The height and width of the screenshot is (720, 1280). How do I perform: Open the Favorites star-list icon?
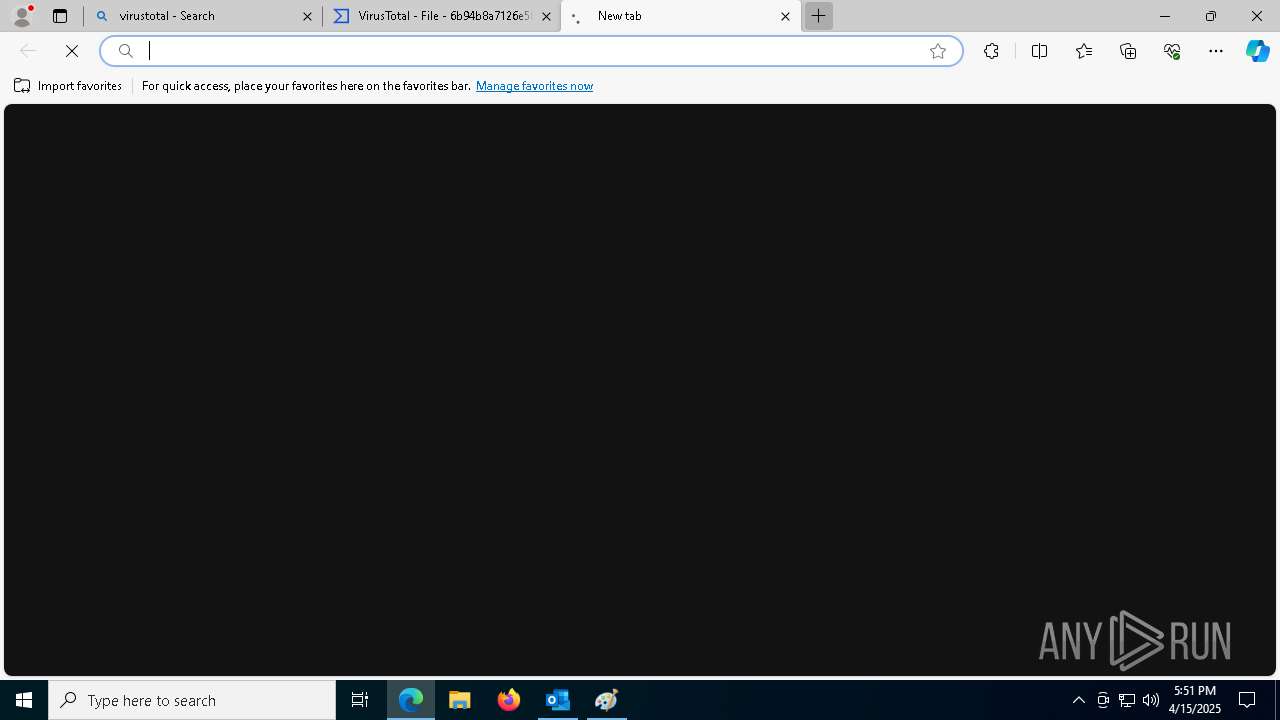[1084, 51]
